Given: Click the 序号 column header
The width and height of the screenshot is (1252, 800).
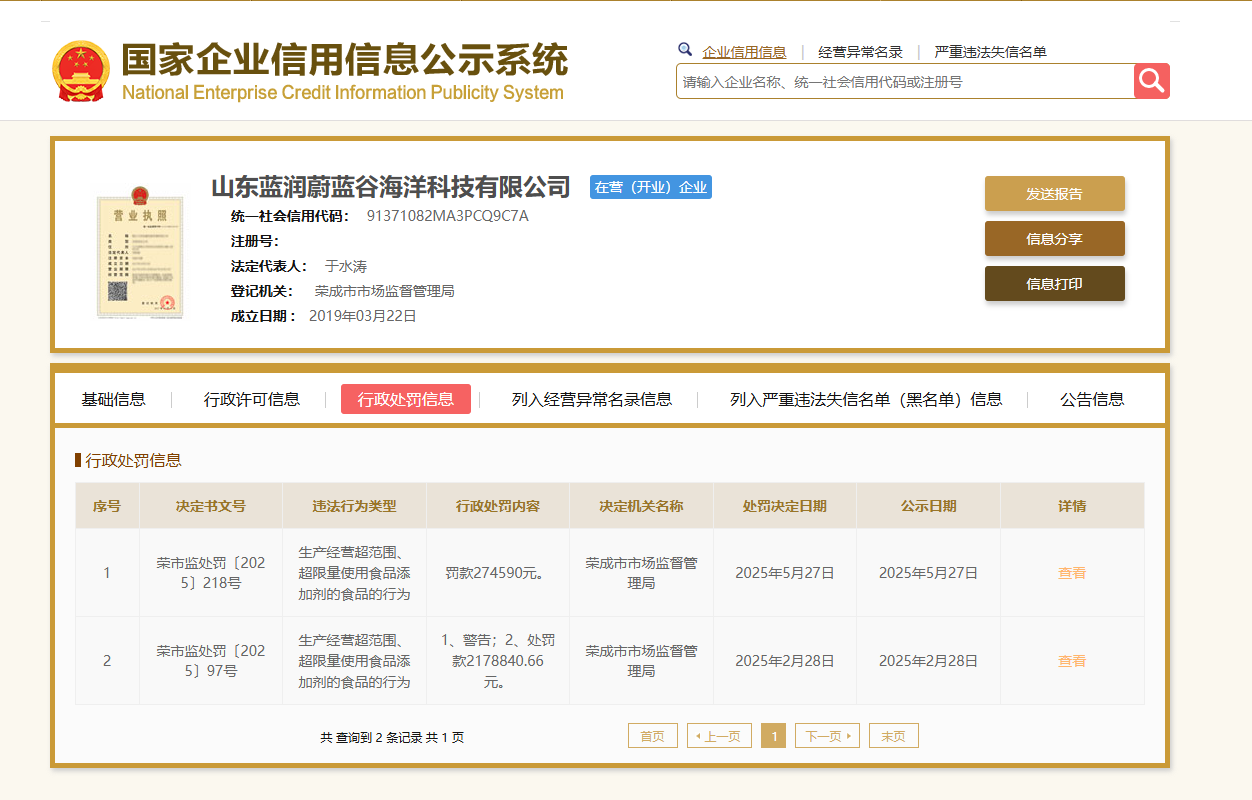Looking at the screenshot, I should point(107,506).
